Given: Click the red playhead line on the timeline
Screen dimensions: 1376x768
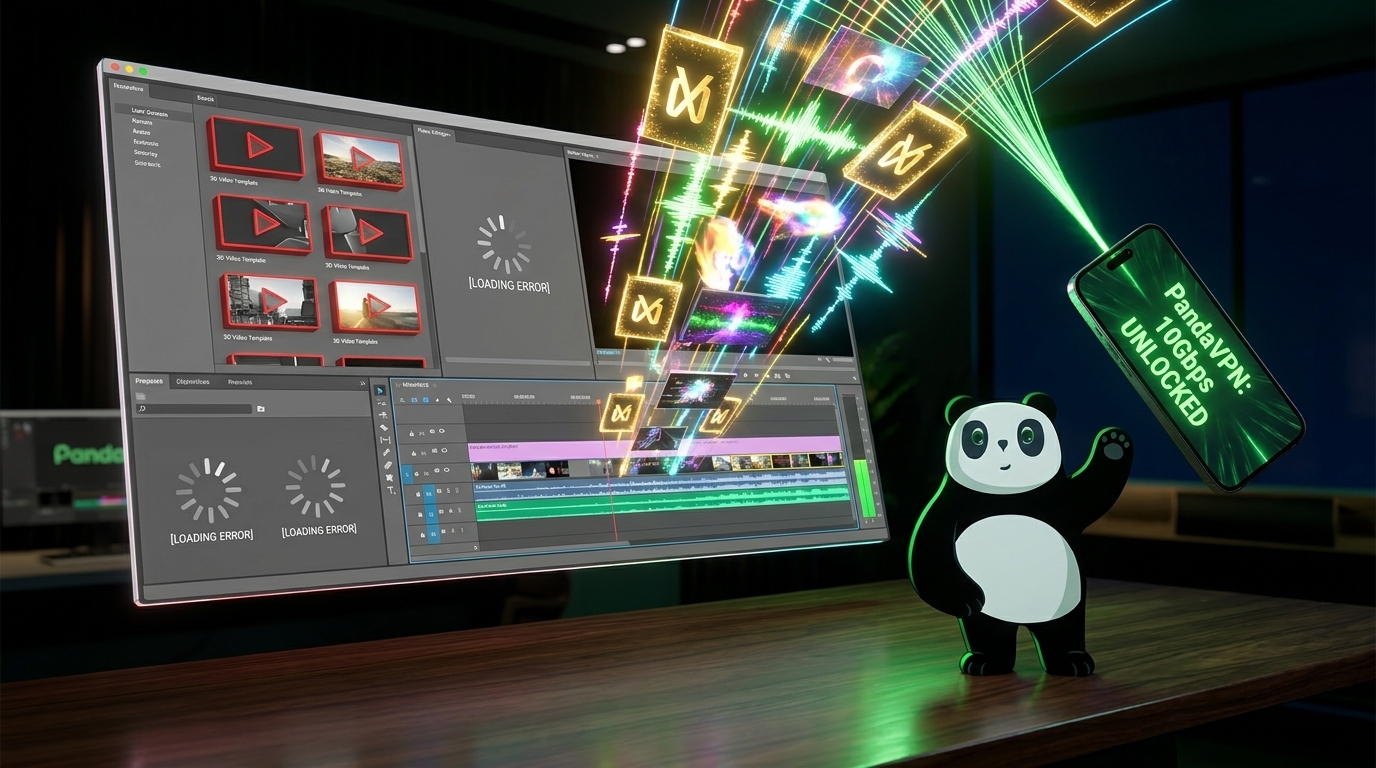Looking at the screenshot, I should click(x=607, y=470).
